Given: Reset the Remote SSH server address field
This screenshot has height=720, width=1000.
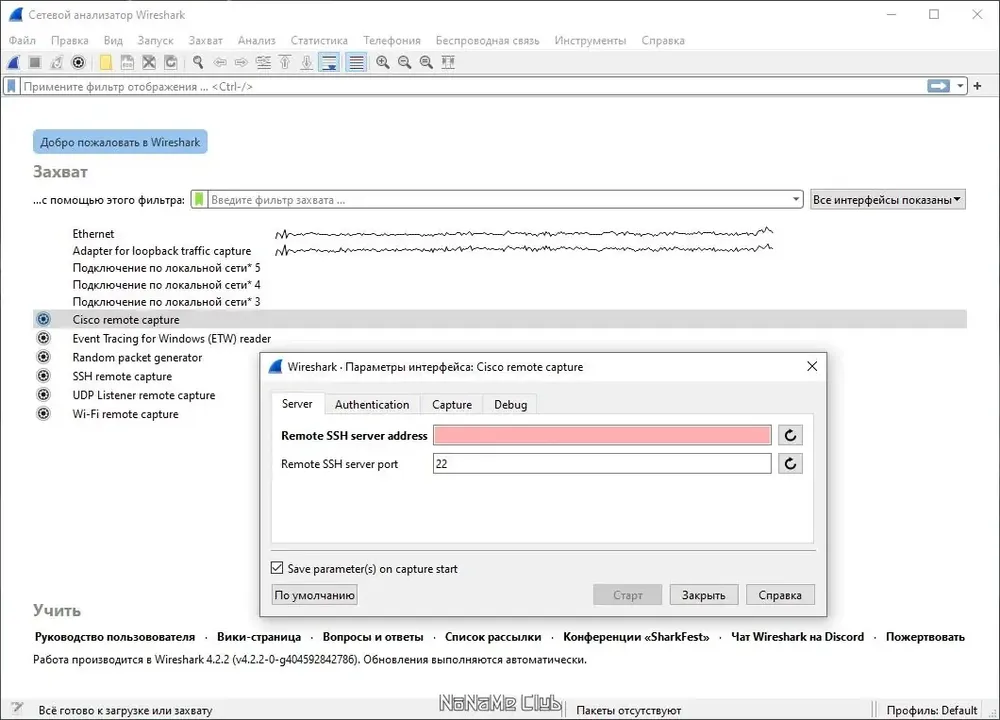Looking at the screenshot, I should (790, 436).
